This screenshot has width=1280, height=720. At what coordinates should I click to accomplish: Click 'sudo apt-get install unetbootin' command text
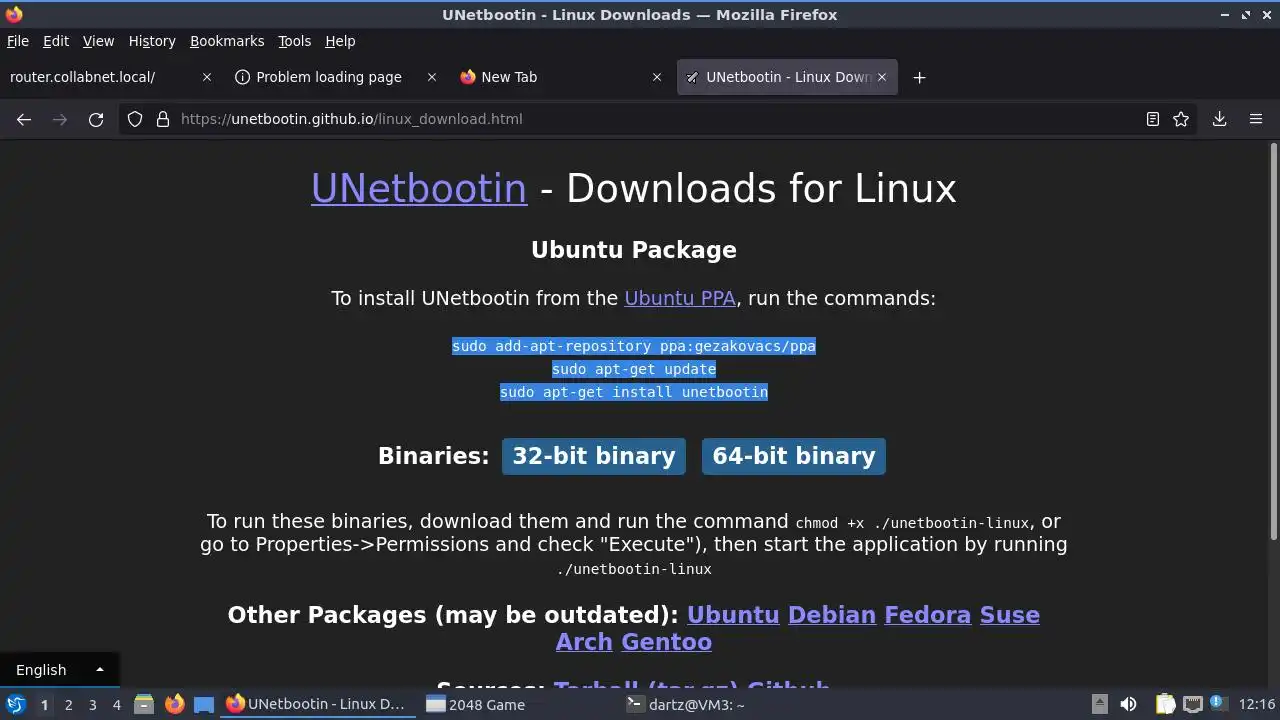point(634,392)
